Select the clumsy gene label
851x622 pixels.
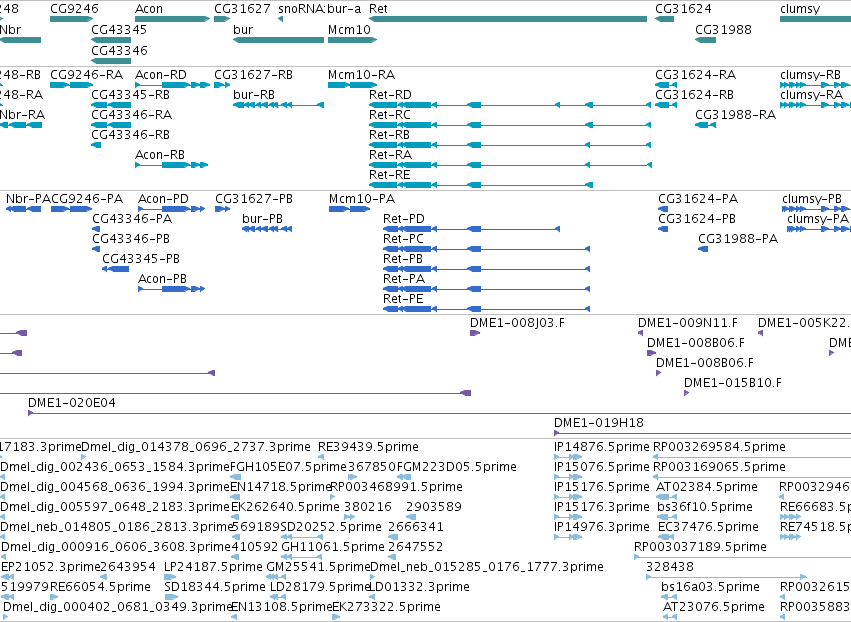pyautogui.click(x=800, y=9)
